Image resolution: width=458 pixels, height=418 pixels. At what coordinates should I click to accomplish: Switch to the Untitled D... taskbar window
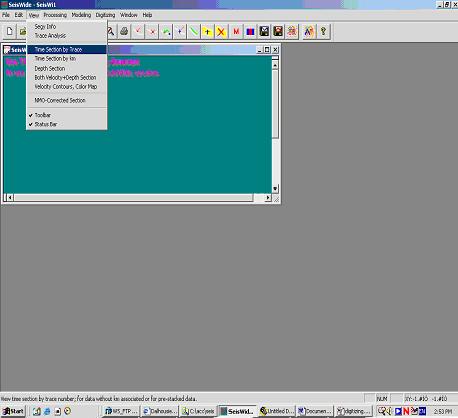pyautogui.click(x=276, y=411)
